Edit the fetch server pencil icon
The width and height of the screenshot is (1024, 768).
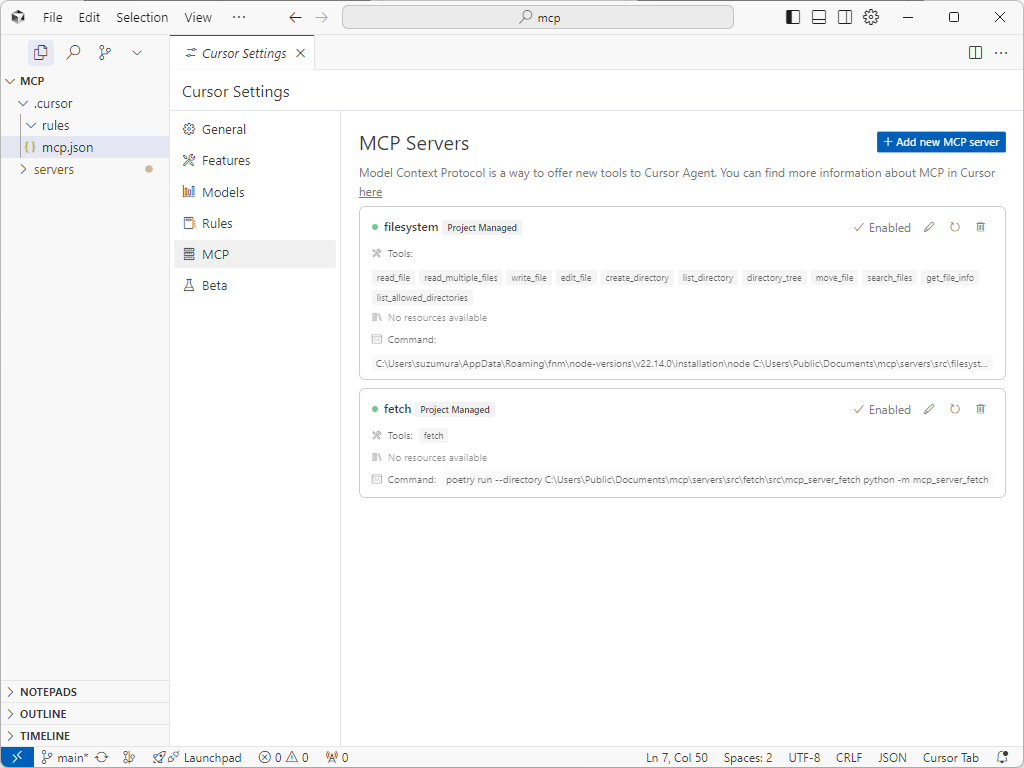(929, 409)
